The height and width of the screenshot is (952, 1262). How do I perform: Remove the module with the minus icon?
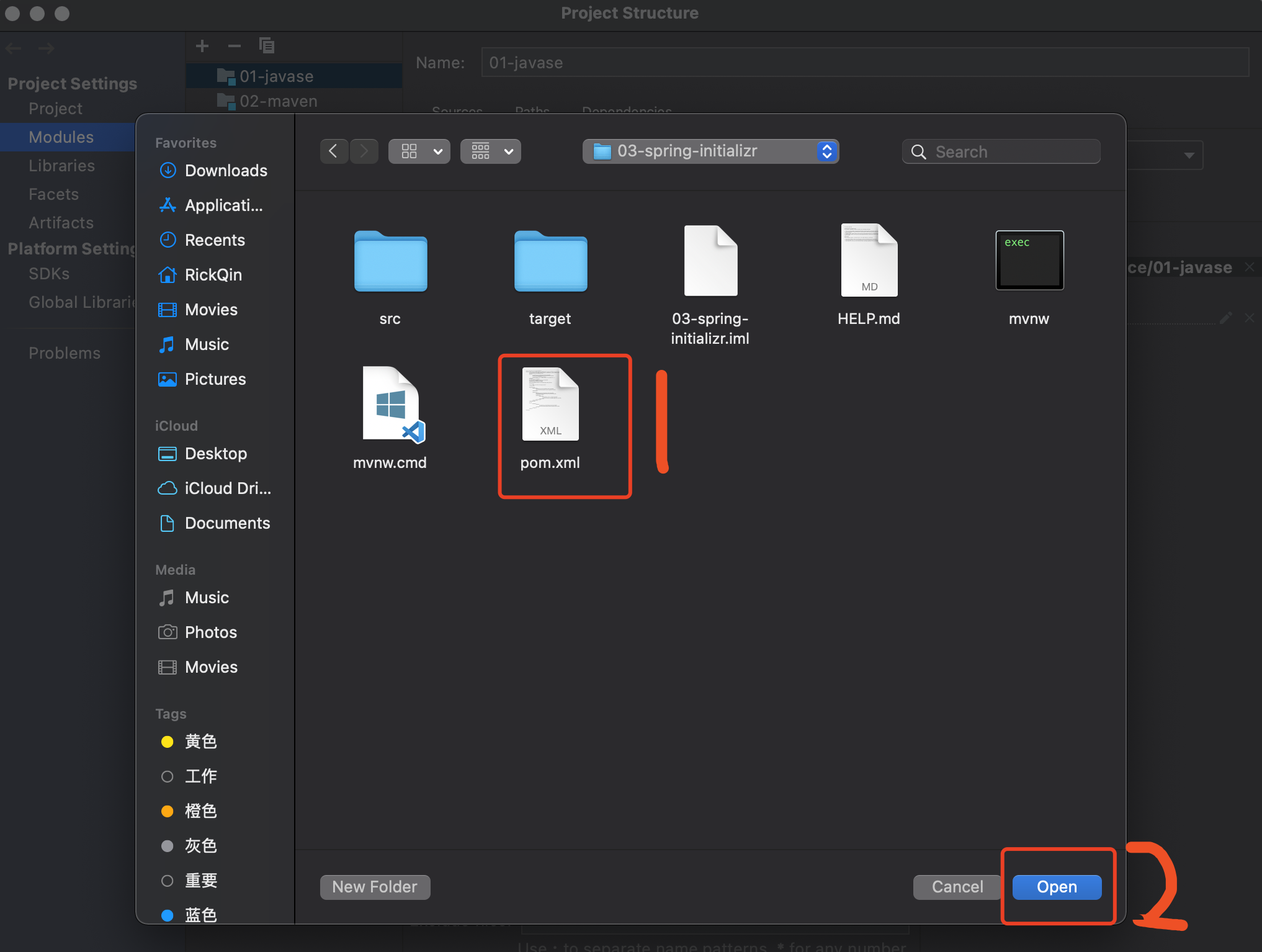click(235, 46)
